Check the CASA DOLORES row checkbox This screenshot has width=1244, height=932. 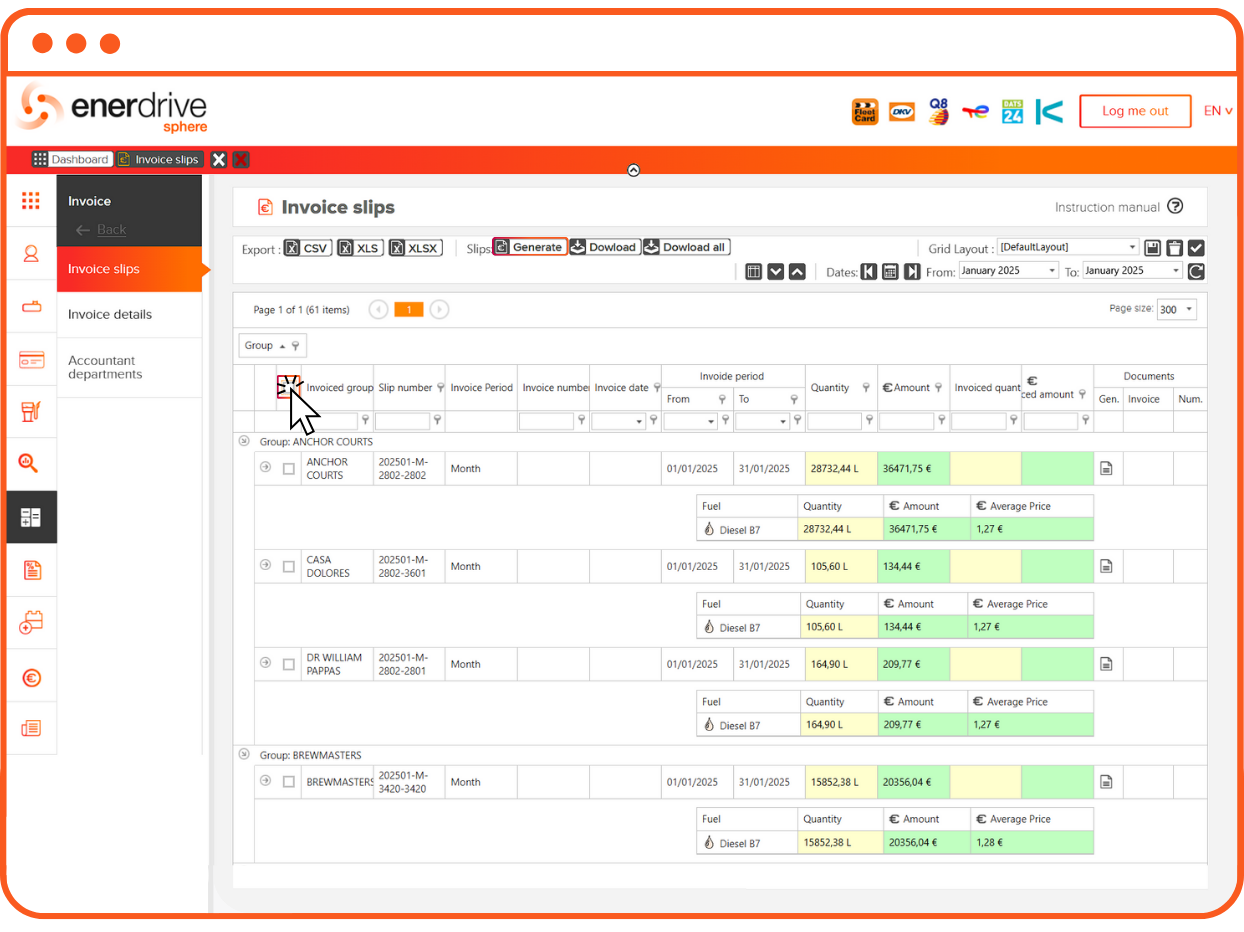point(289,566)
